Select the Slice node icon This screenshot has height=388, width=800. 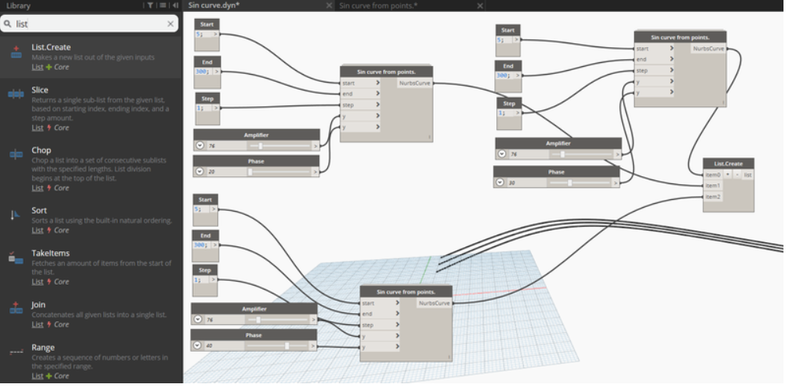point(16,94)
